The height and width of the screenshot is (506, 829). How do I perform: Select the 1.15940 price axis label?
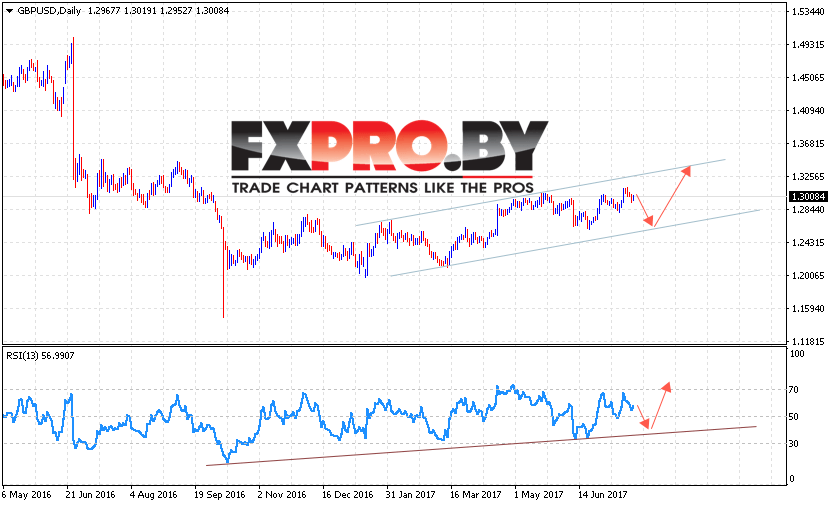[x=808, y=309]
